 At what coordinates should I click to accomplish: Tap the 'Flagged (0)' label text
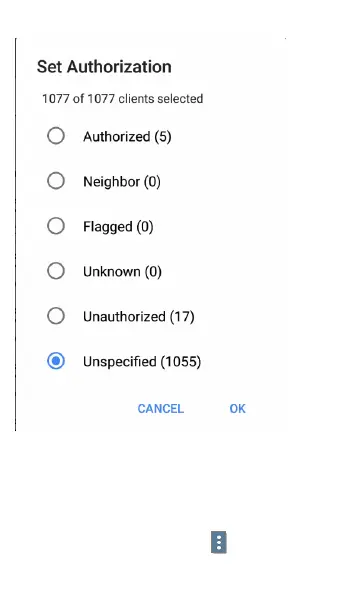pos(118,227)
